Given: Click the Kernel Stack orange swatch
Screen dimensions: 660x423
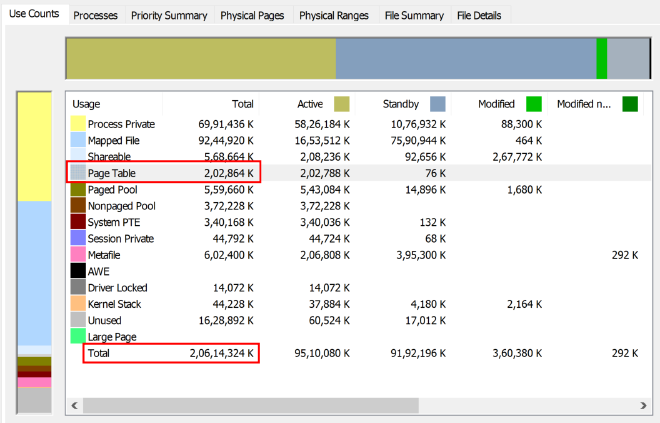Looking at the screenshot, I should (78, 304).
